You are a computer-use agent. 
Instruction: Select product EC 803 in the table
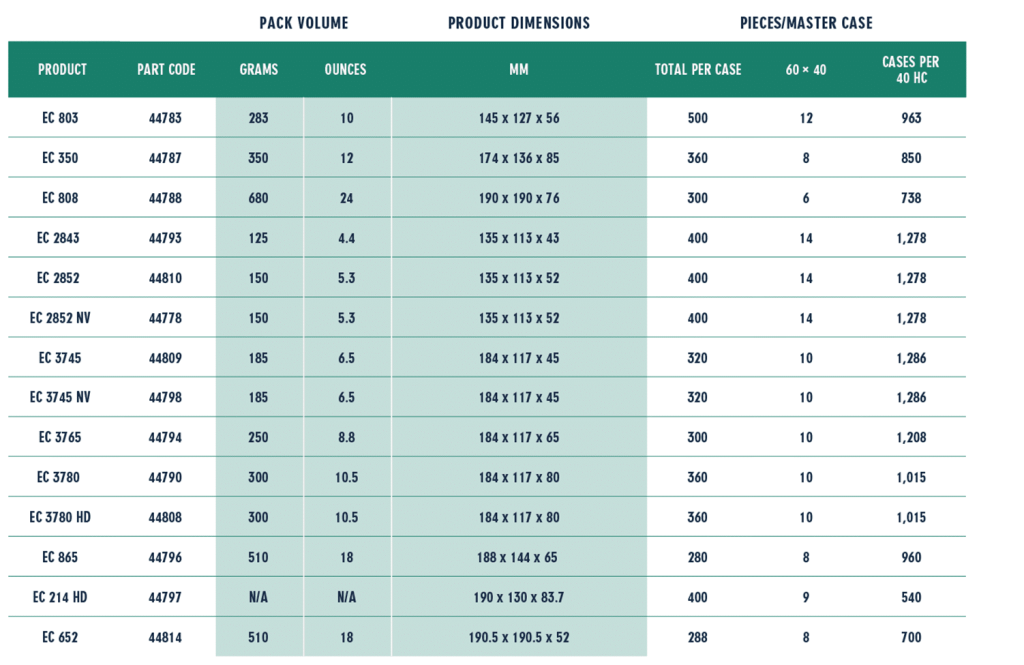pos(60,118)
